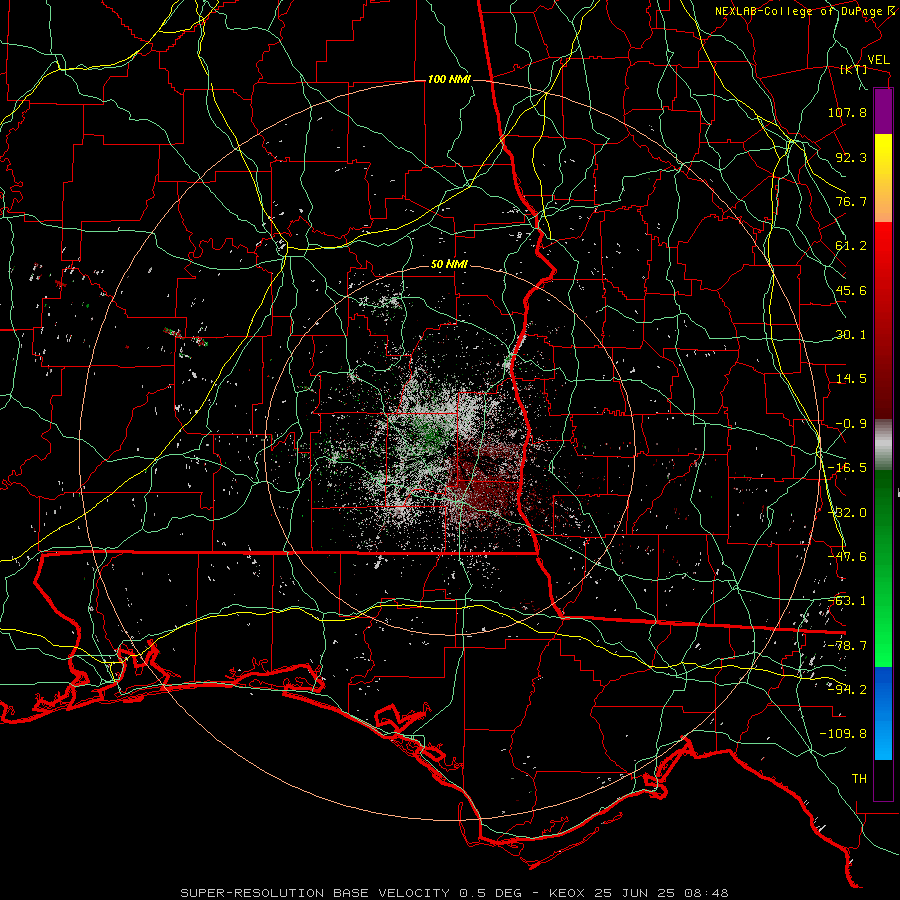
Task: Click the 92.3 legend value
Action: click(x=851, y=157)
